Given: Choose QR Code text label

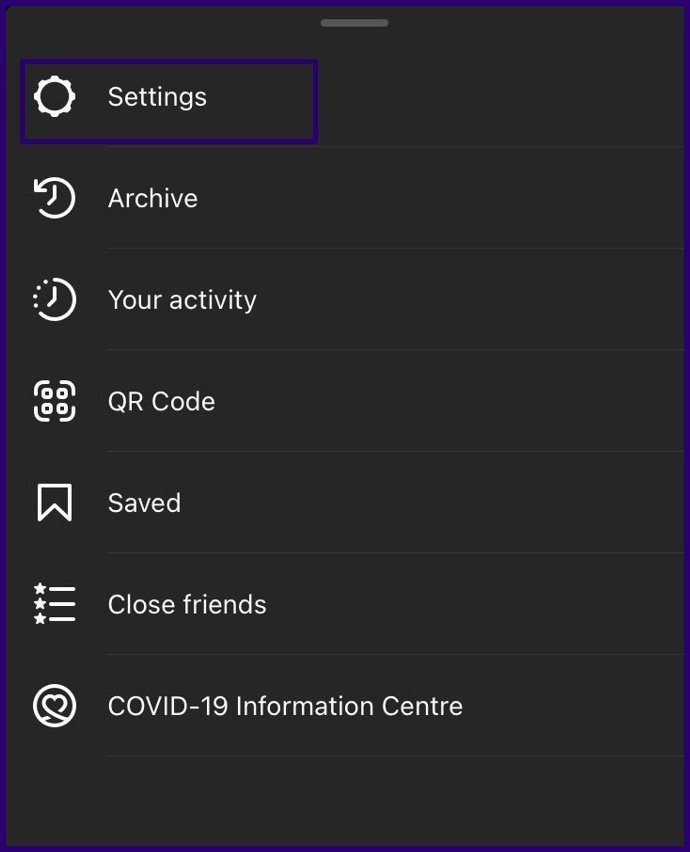Looking at the screenshot, I should pyautogui.click(x=161, y=402).
